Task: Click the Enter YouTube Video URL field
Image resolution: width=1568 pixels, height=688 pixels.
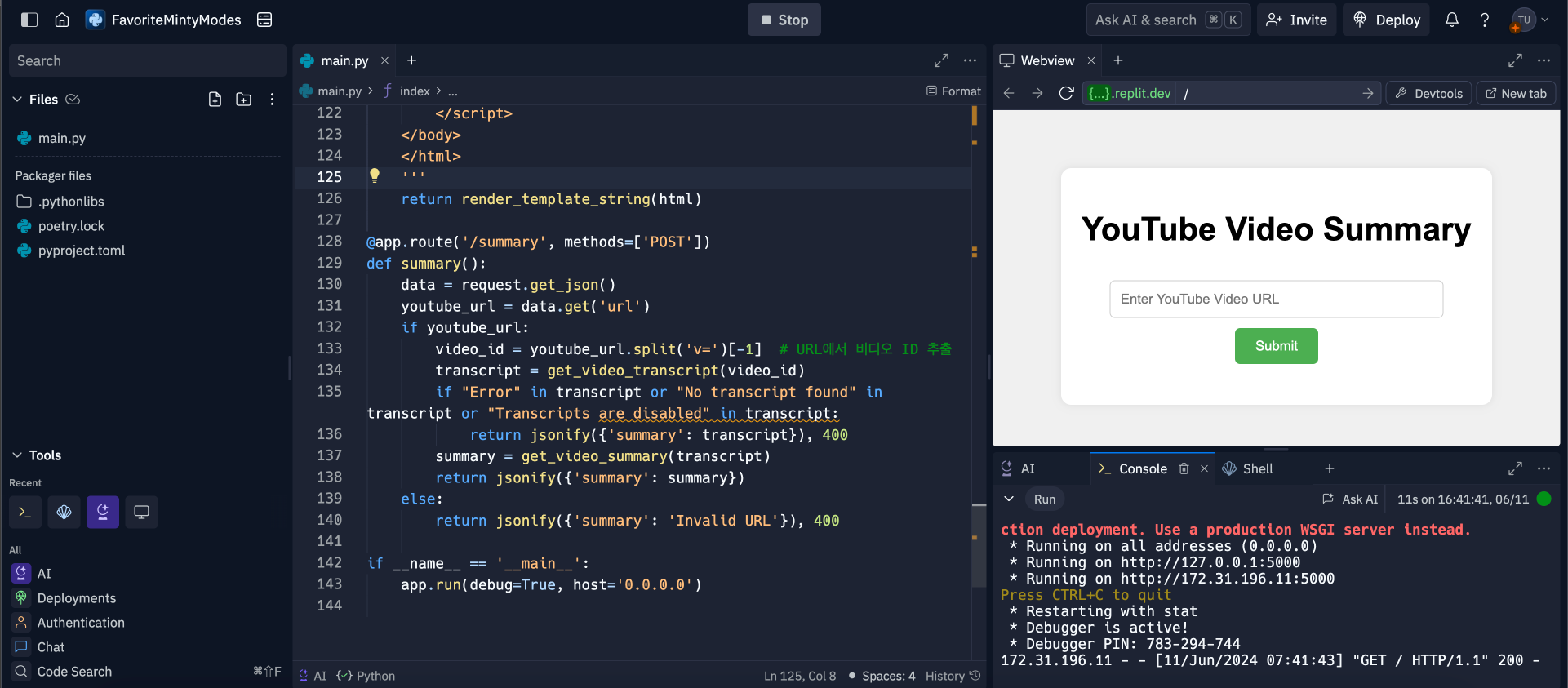Action: (x=1276, y=299)
